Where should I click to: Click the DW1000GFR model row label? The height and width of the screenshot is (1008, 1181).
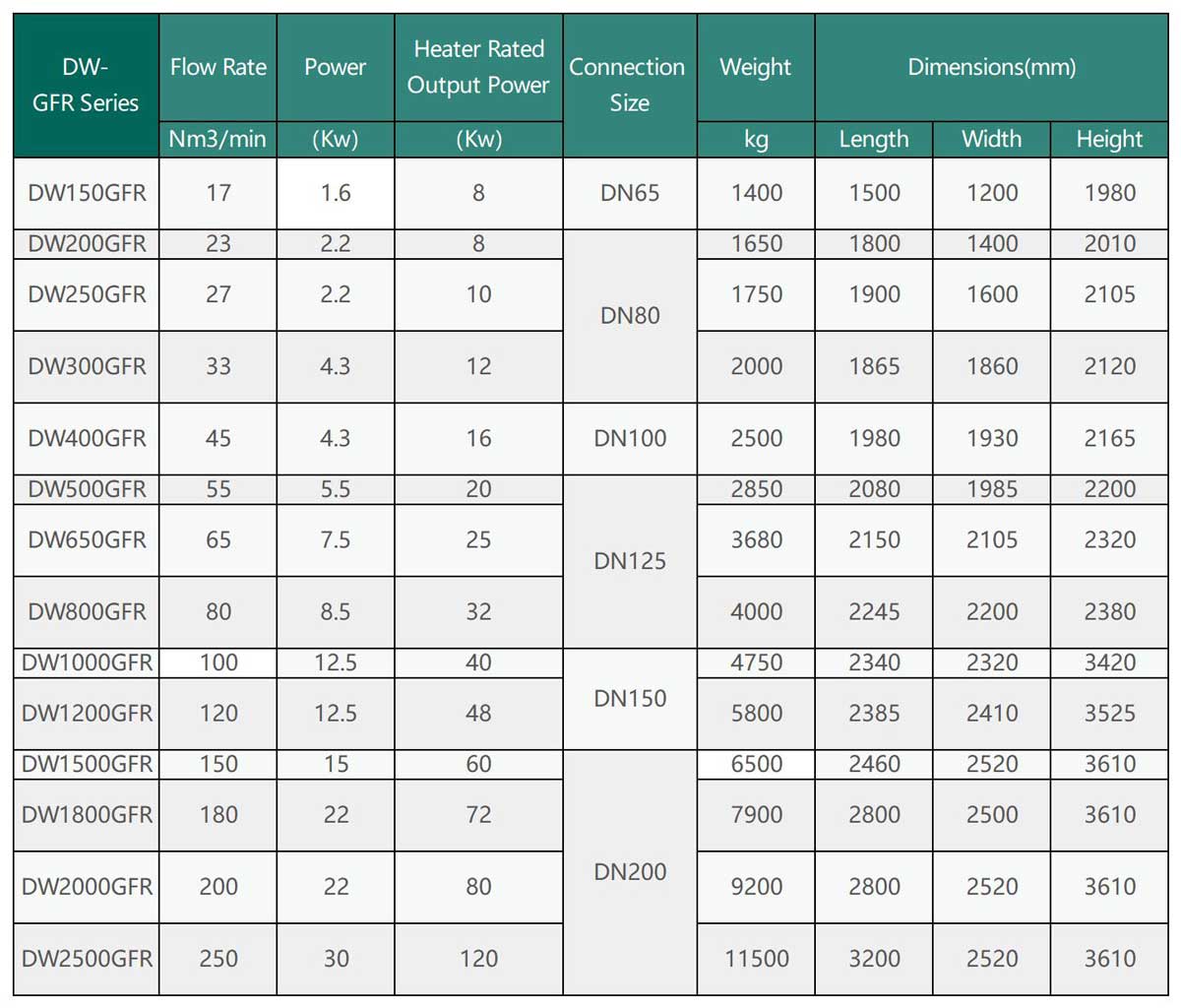pos(84,662)
